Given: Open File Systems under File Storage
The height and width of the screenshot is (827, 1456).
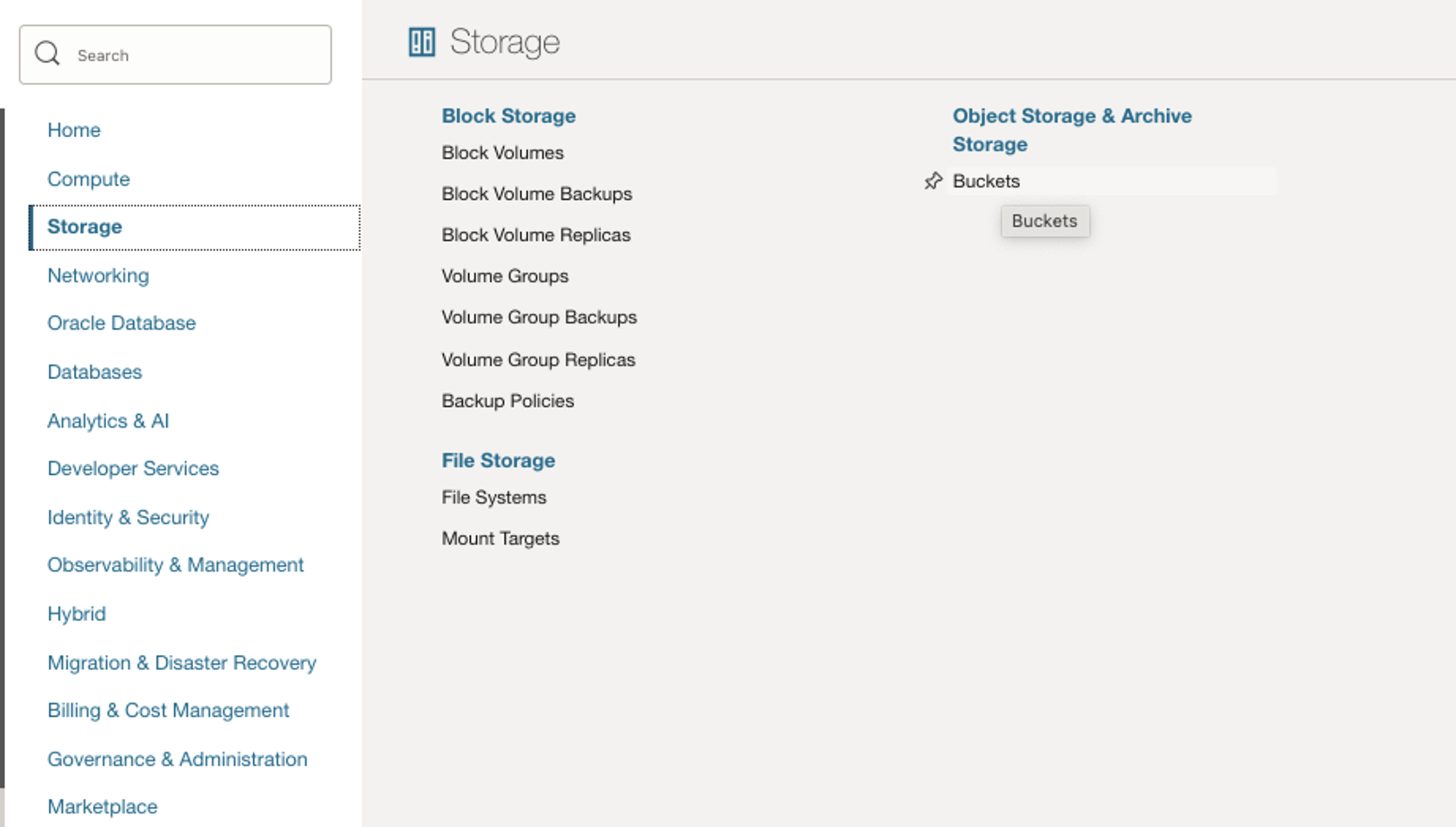Looking at the screenshot, I should coord(494,497).
